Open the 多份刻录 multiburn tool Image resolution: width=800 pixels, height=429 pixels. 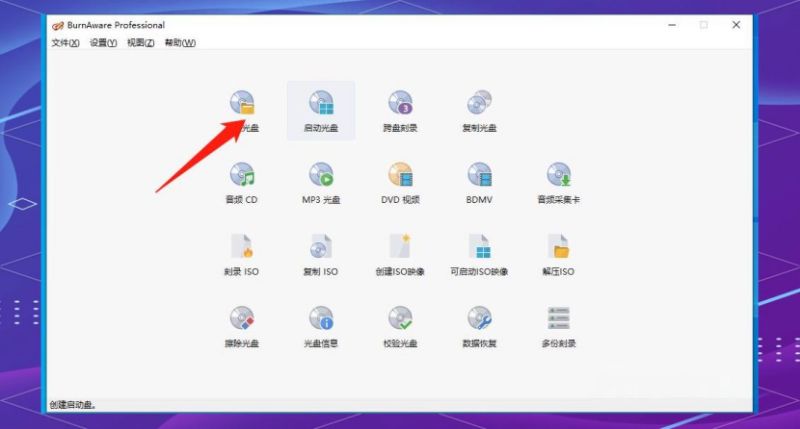558,326
